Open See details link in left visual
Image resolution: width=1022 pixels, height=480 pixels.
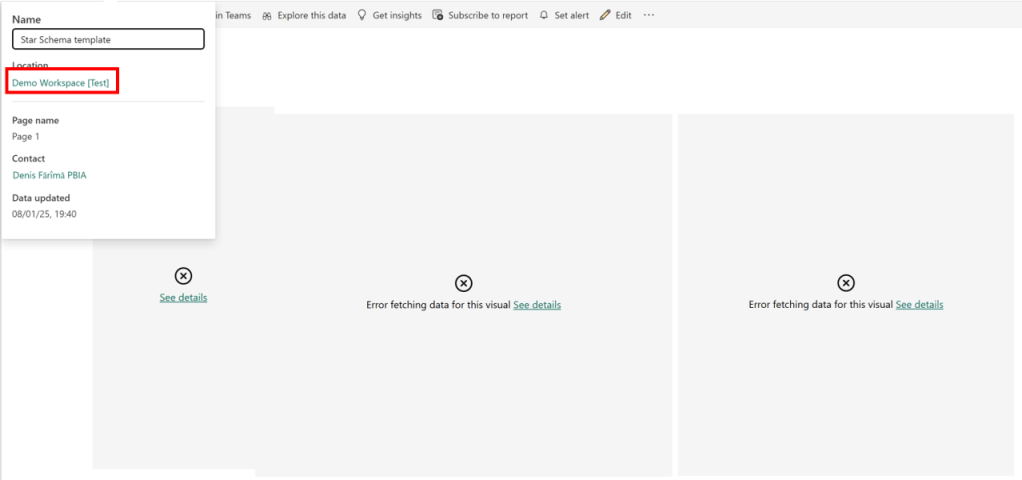183,297
